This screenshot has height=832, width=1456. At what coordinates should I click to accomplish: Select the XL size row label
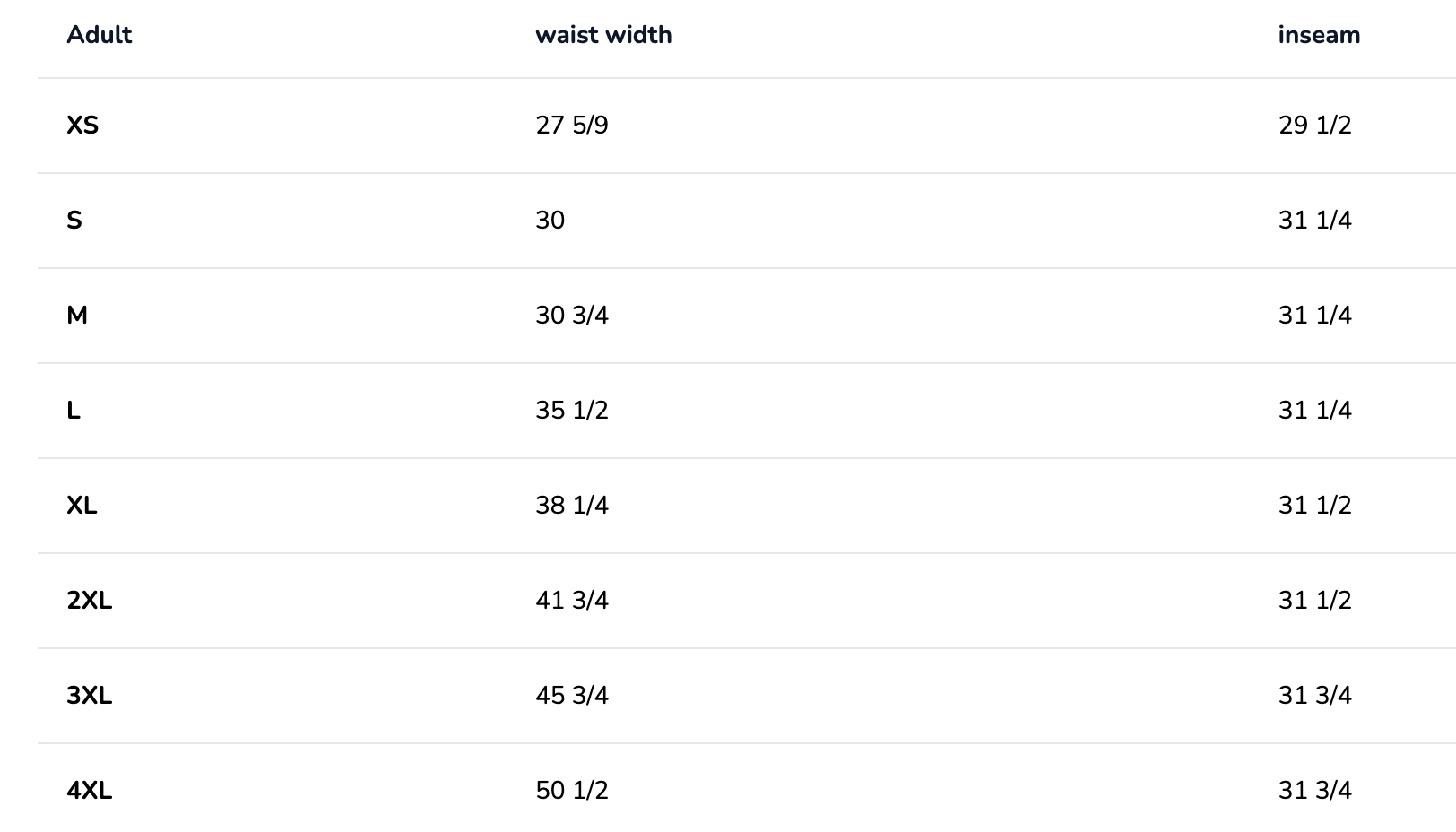(82, 506)
